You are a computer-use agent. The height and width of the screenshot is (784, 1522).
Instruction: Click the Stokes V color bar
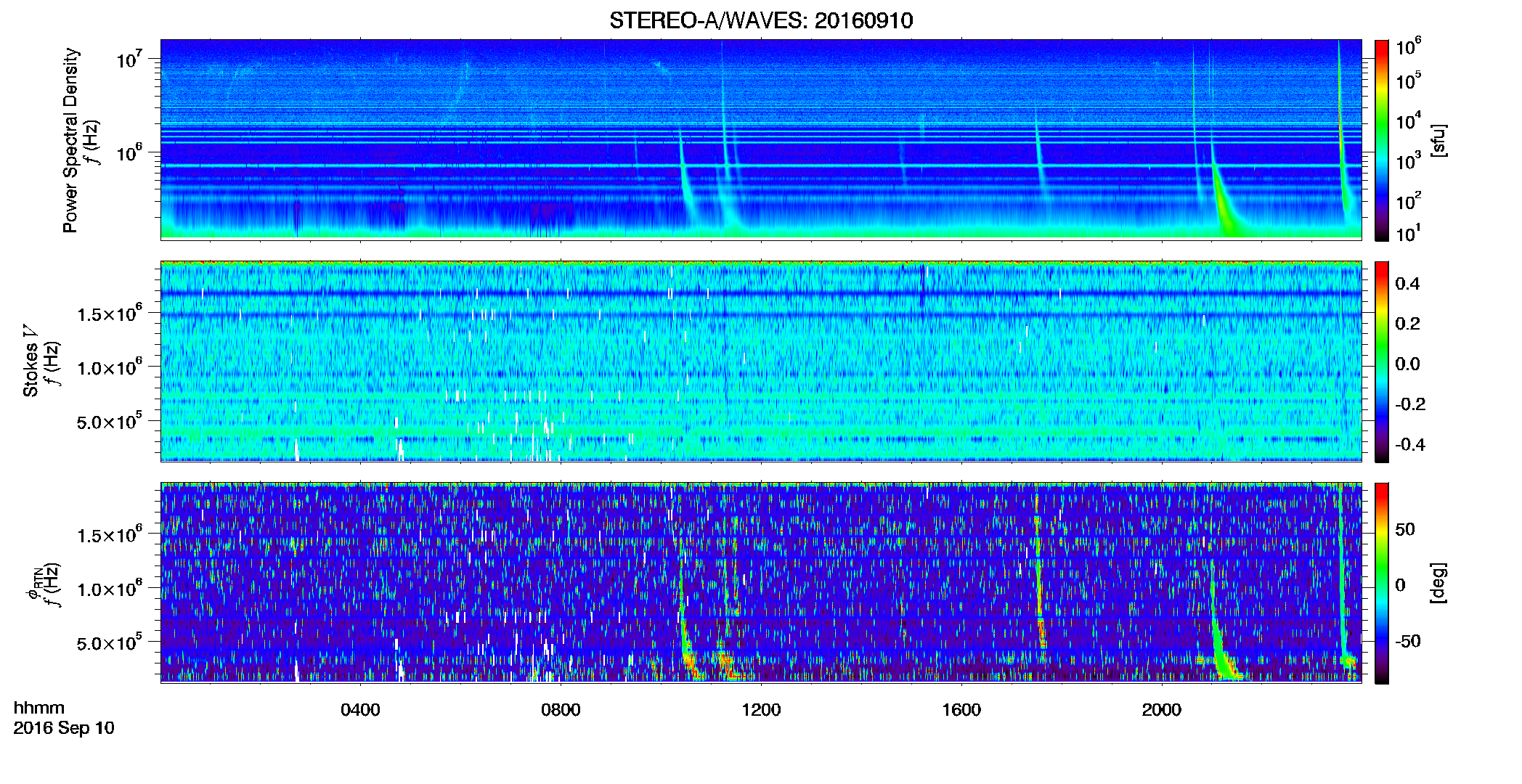point(1382,362)
